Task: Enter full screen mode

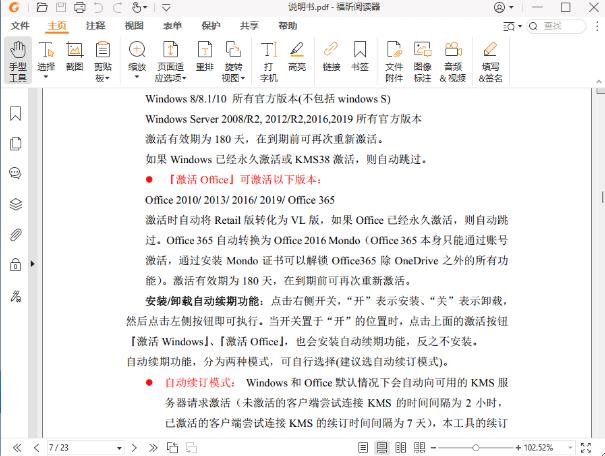Action: coord(586,448)
